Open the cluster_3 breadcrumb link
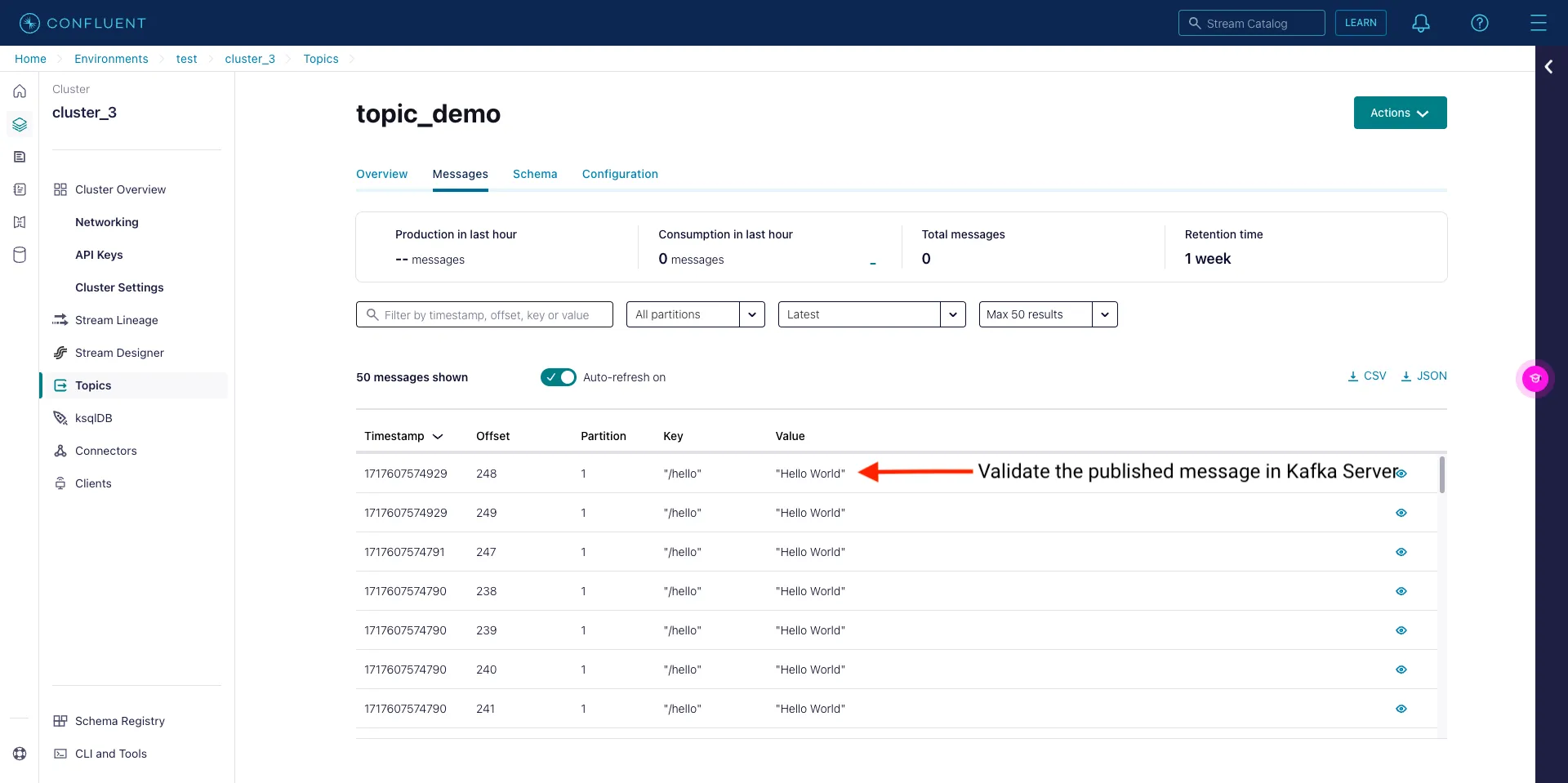Screen dimensions: 1568x783 tap(250, 59)
